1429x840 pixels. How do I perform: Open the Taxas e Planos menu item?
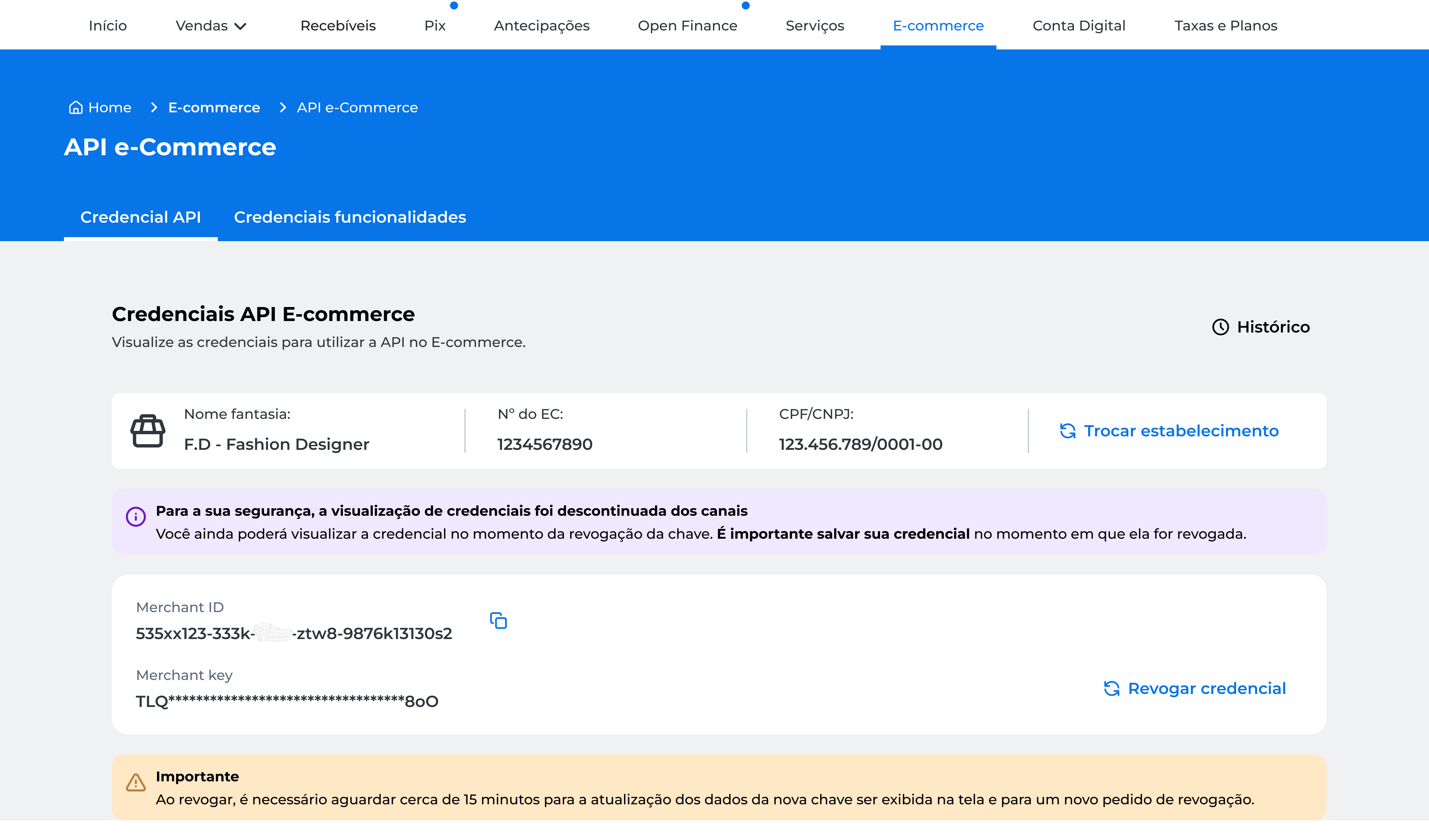pos(1225,25)
